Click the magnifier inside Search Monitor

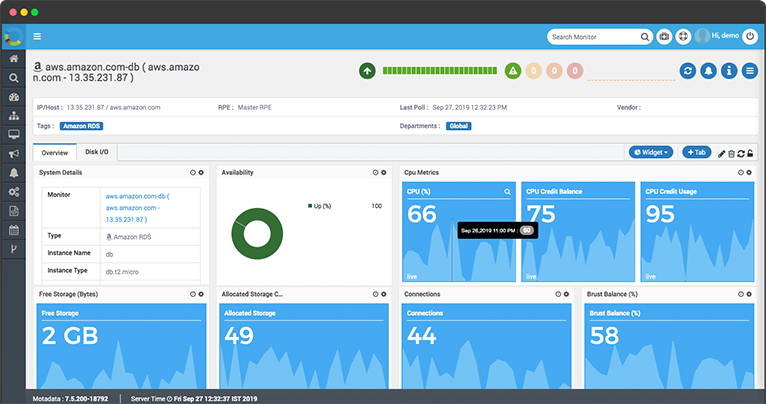coord(644,37)
